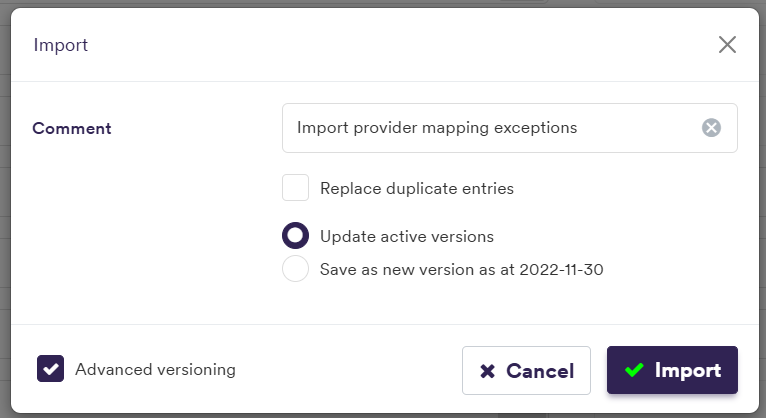Click the "Replace duplicate entries" label text
Image resolution: width=766 pixels, height=418 pixels.
point(417,187)
